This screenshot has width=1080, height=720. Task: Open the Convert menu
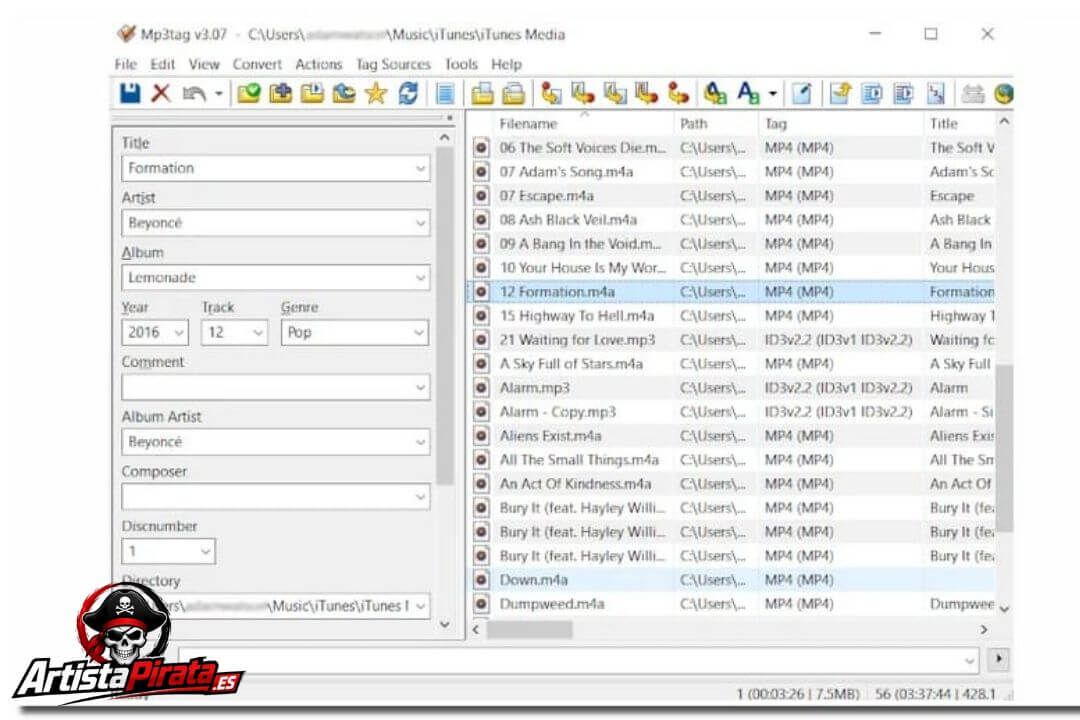coord(257,64)
